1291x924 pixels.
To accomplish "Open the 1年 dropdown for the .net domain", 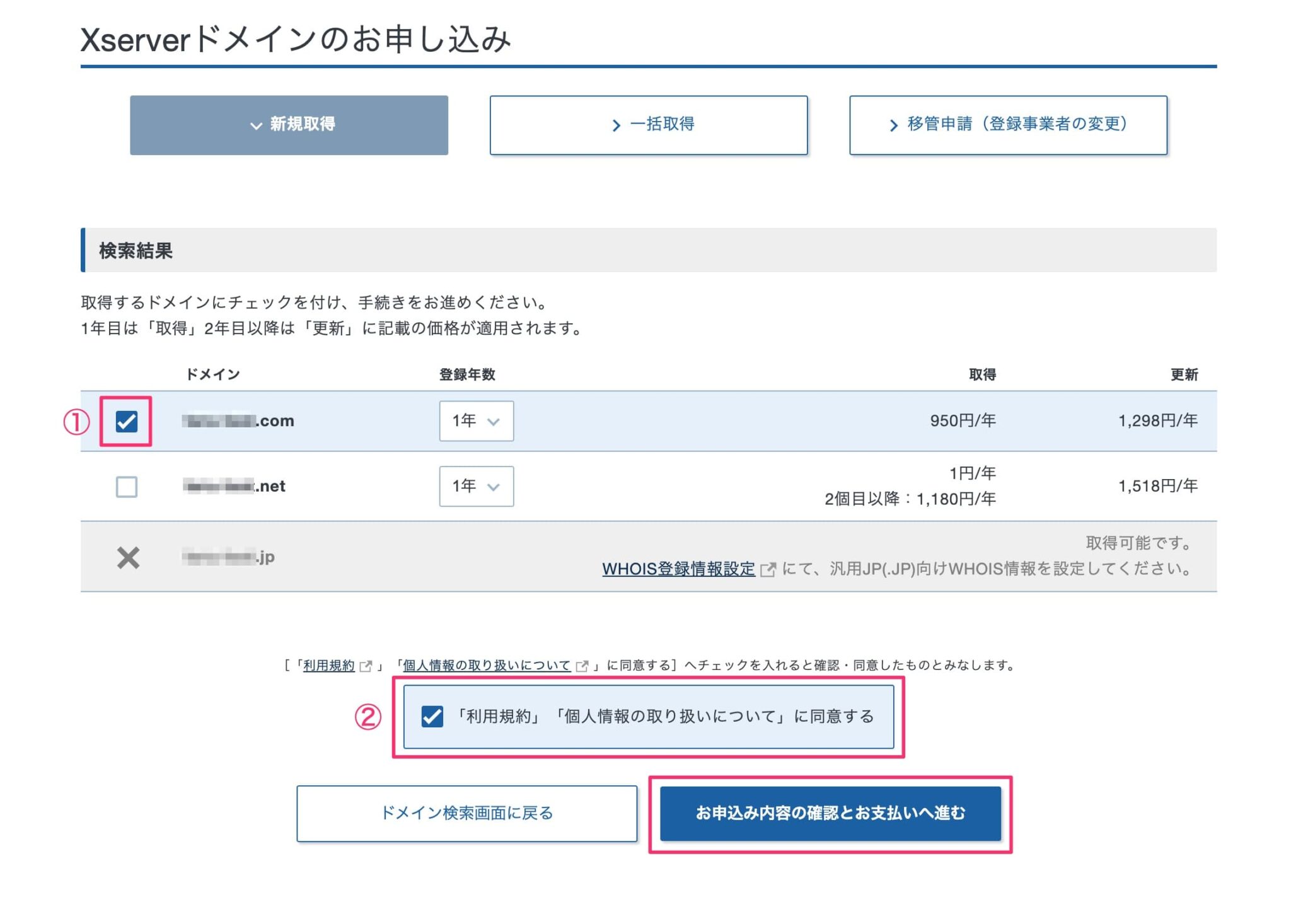I will (x=476, y=487).
